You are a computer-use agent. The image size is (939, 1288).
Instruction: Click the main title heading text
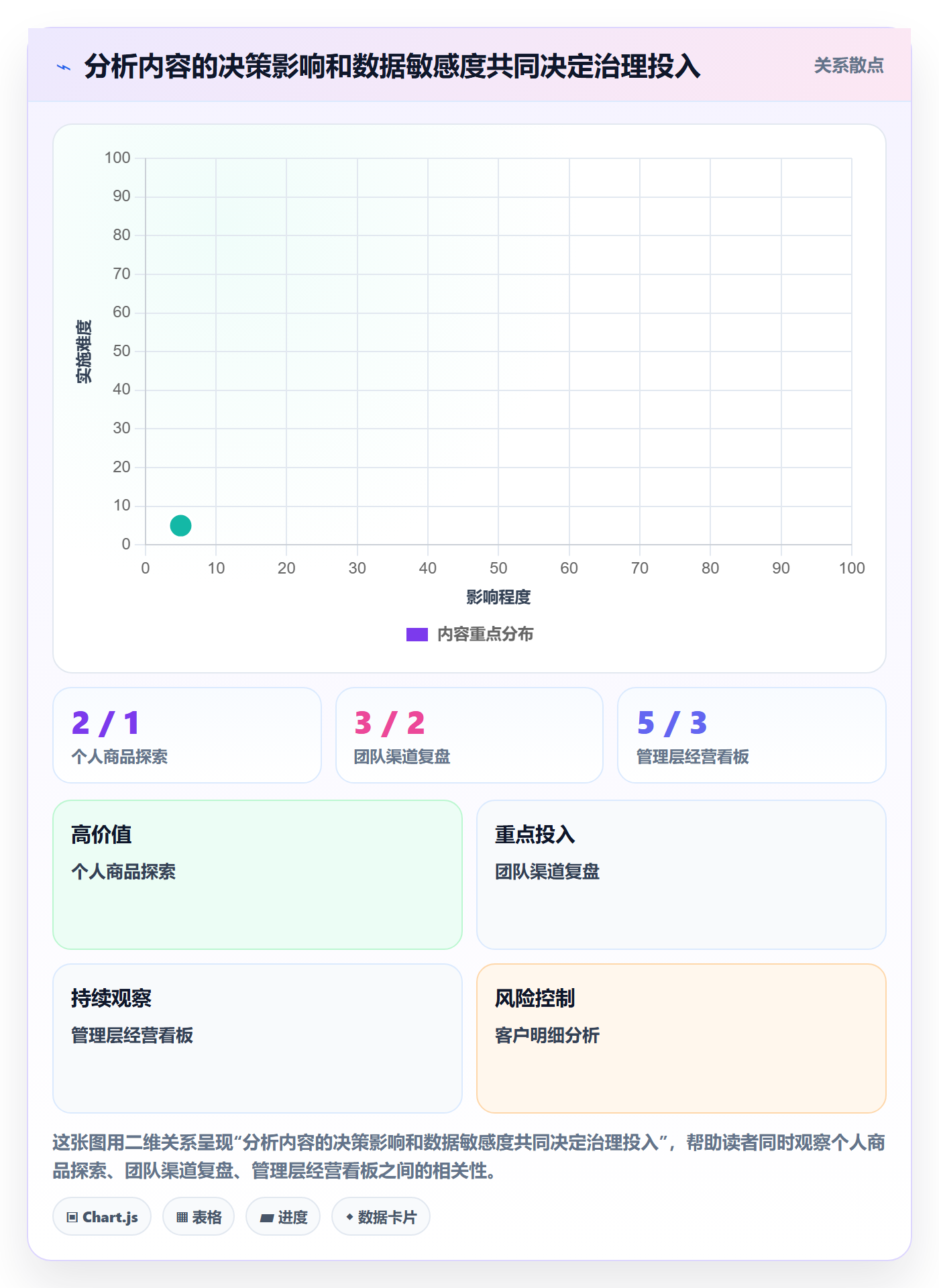[392, 66]
